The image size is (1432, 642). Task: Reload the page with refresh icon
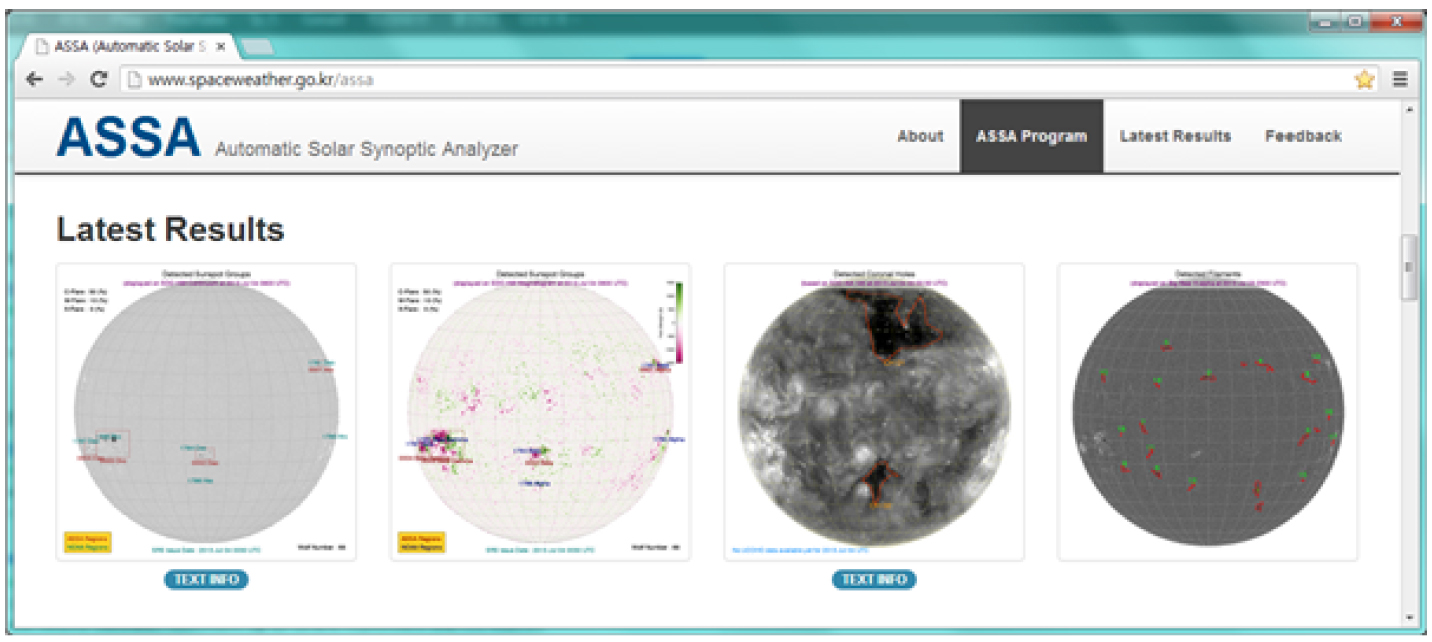click(x=98, y=80)
